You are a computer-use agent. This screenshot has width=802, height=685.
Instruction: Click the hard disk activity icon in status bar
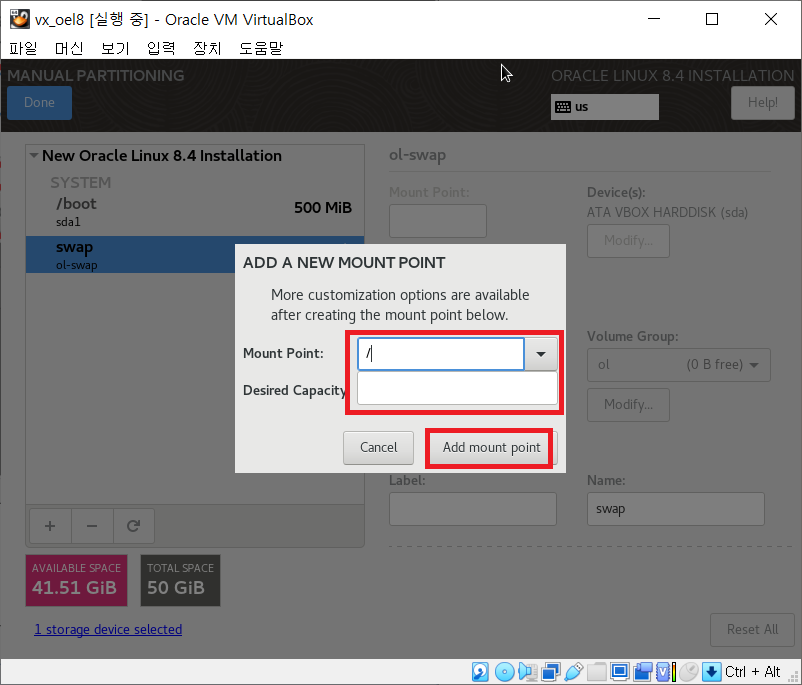pyautogui.click(x=480, y=671)
